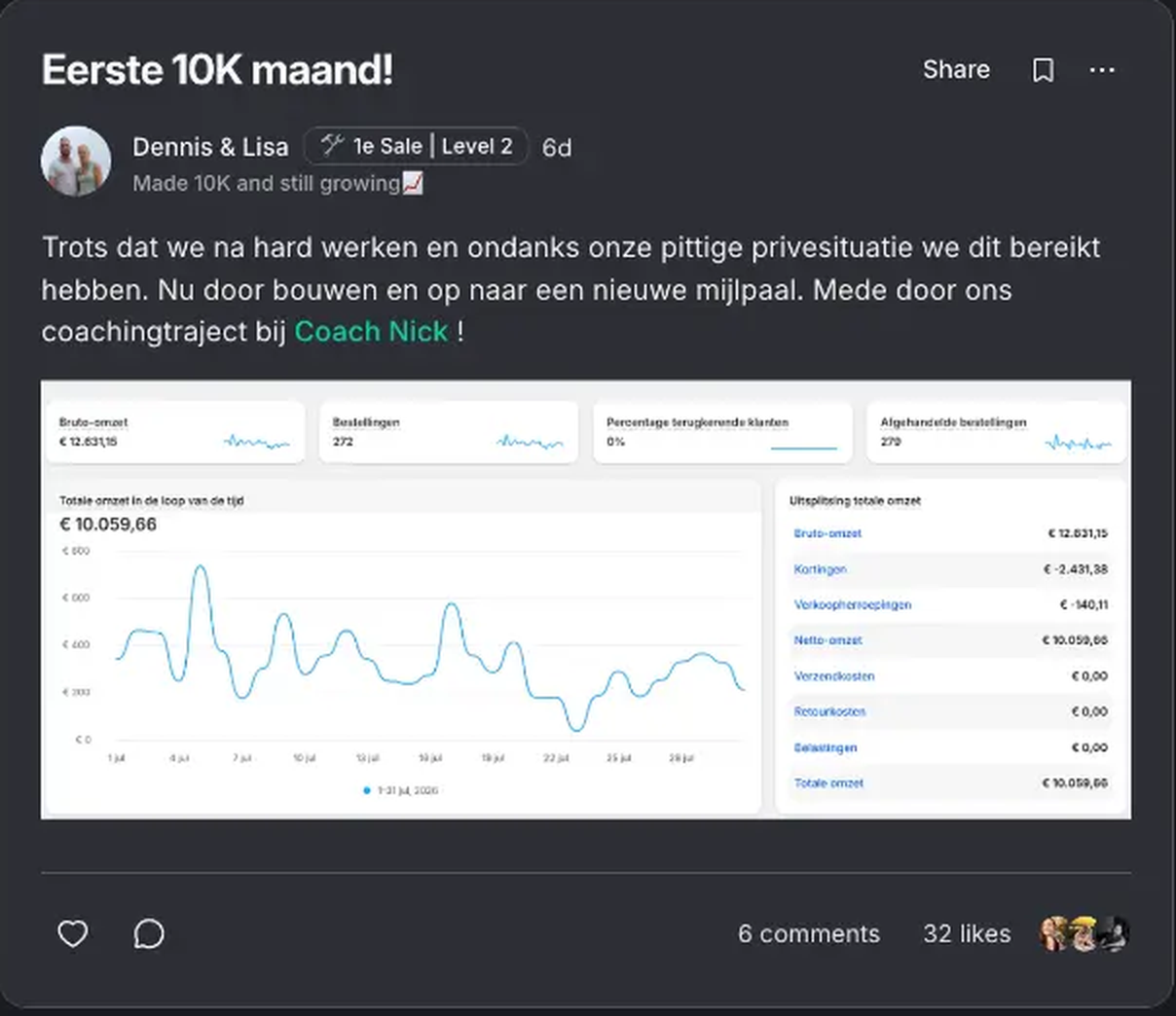Select the Afgehandelde bestellingen card

996,432
